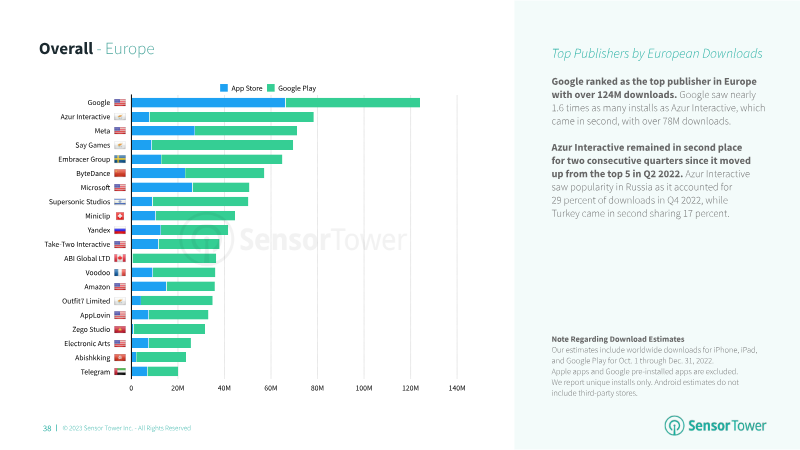Click the France flag next to Voodoo
The width and height of the screenshot is (800, 450).
point(120,272)
